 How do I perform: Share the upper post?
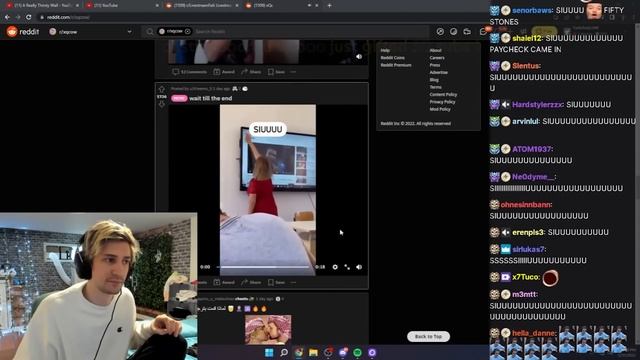click(x=251, y=72)
